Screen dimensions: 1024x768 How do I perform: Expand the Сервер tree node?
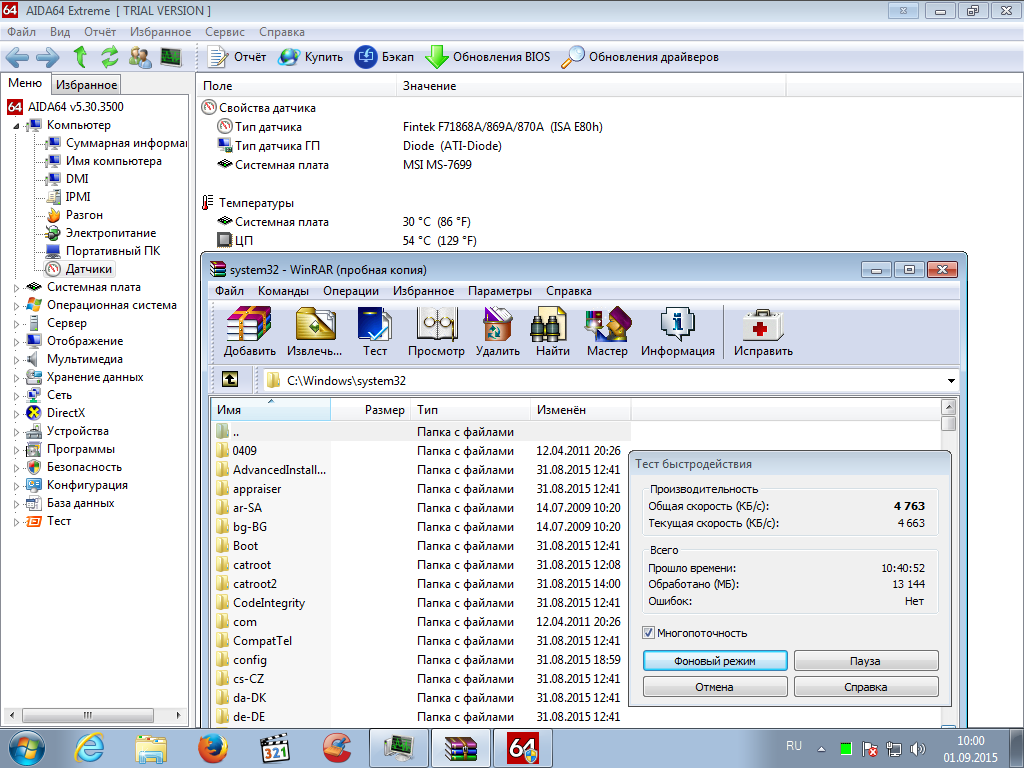pyautogui.click(x=16, y=323)
